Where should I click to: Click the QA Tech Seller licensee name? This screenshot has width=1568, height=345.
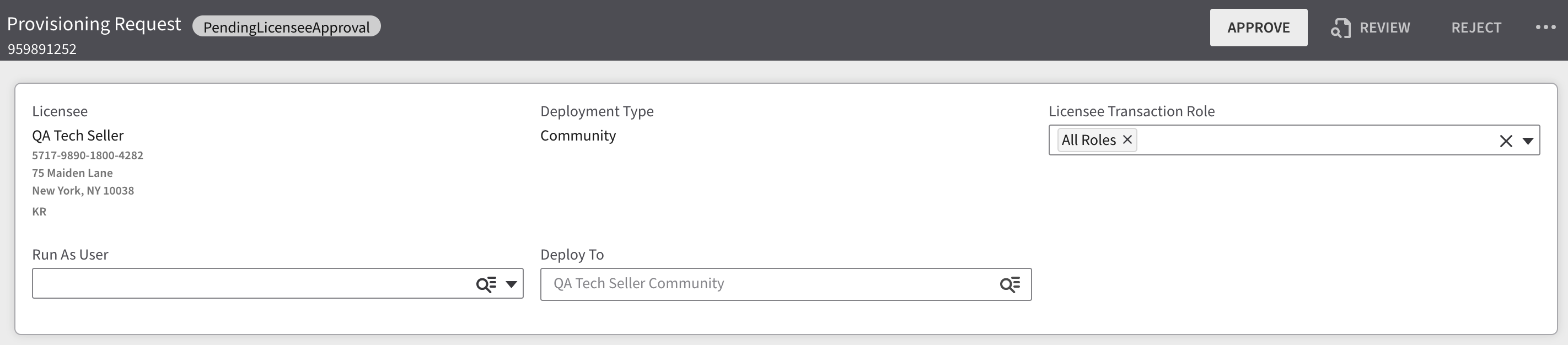(78, 136)
